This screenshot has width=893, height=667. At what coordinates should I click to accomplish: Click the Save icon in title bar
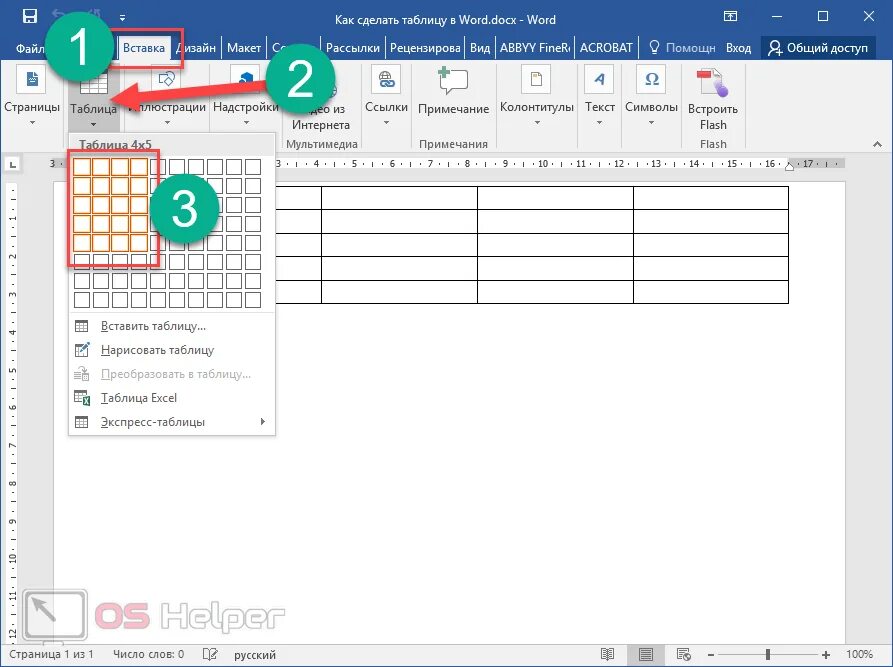[x=30, y=17]
